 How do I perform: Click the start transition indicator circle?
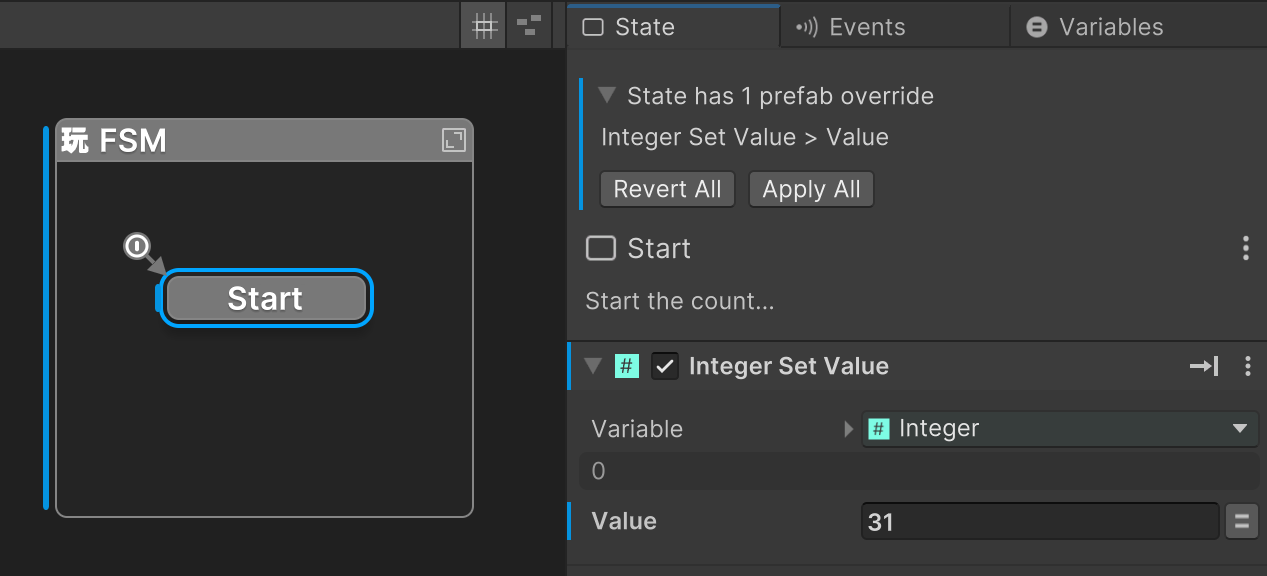(x=137, y=245)
